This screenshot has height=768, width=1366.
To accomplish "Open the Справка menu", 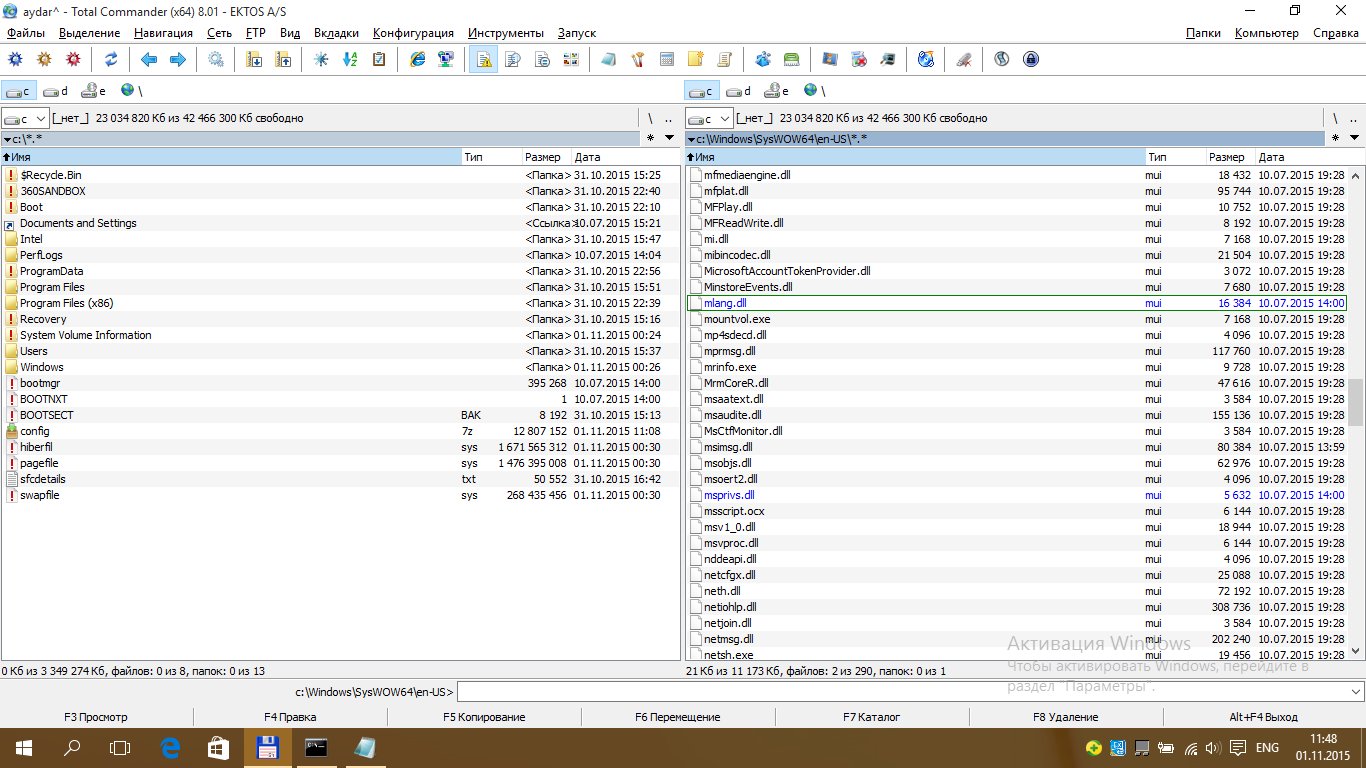I will tap(1335, 33).
